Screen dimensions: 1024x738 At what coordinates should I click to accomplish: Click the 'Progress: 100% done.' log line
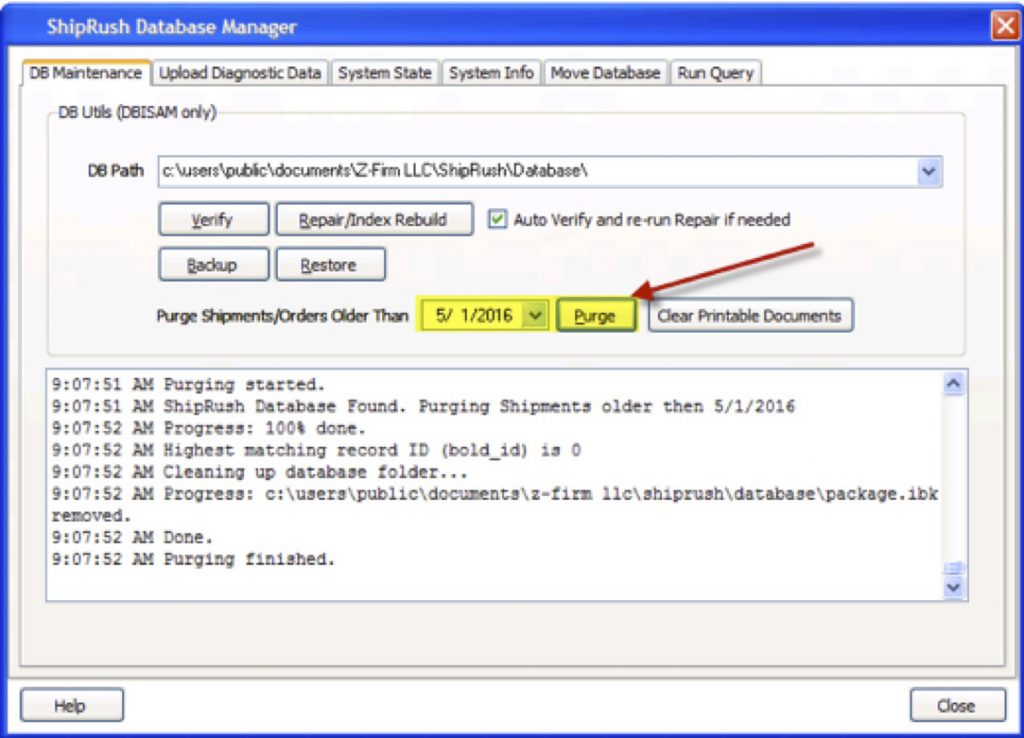click(209, 428)
